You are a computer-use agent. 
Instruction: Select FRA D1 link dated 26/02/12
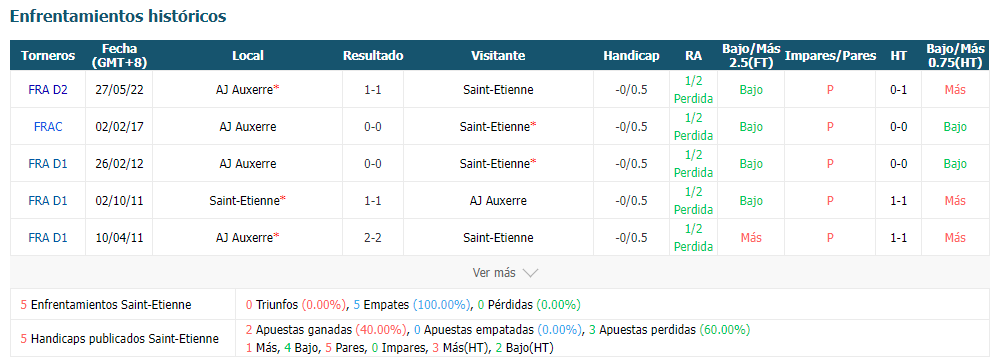coord(48,164)
